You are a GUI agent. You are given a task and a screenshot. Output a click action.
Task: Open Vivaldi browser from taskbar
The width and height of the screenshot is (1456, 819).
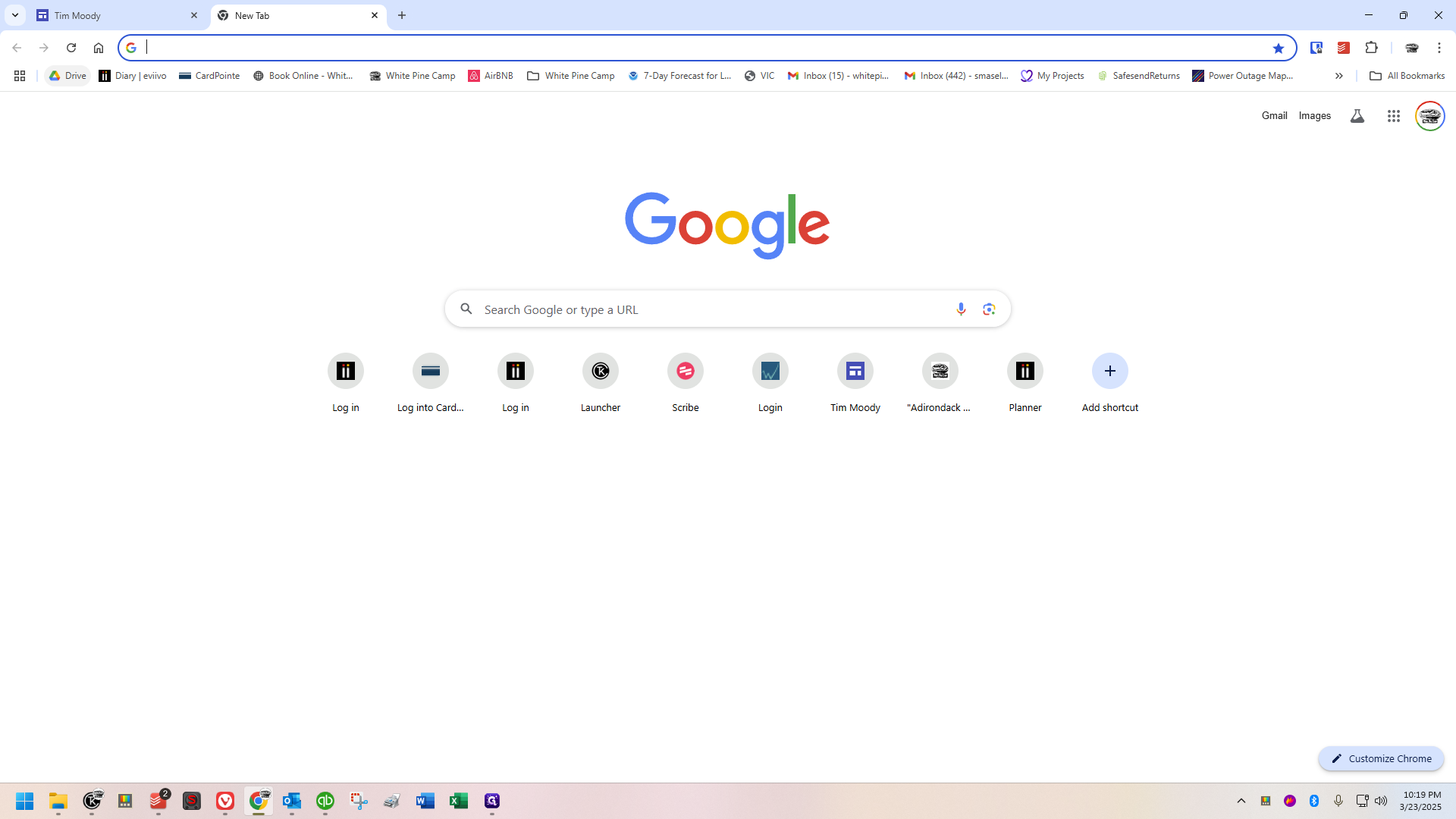coord(225,801)
